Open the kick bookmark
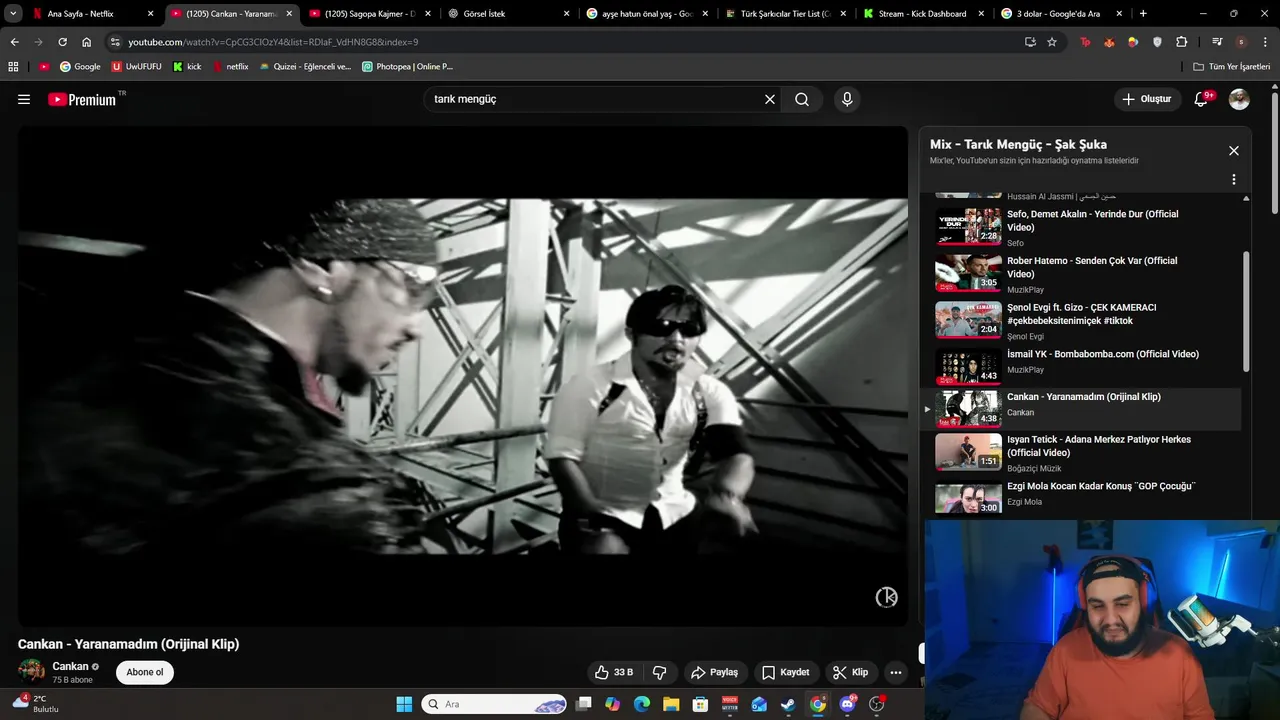 [187, 66]
